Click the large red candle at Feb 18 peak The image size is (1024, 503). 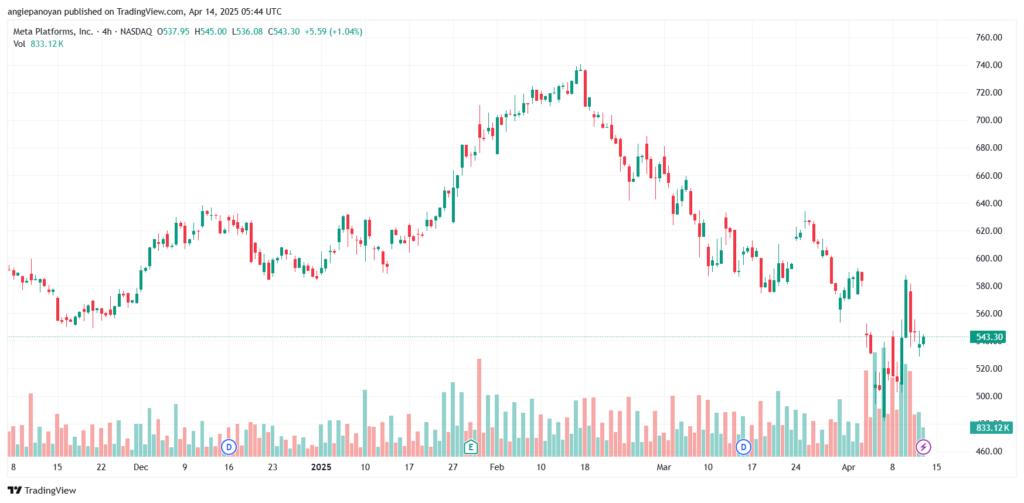click(584, 87)
